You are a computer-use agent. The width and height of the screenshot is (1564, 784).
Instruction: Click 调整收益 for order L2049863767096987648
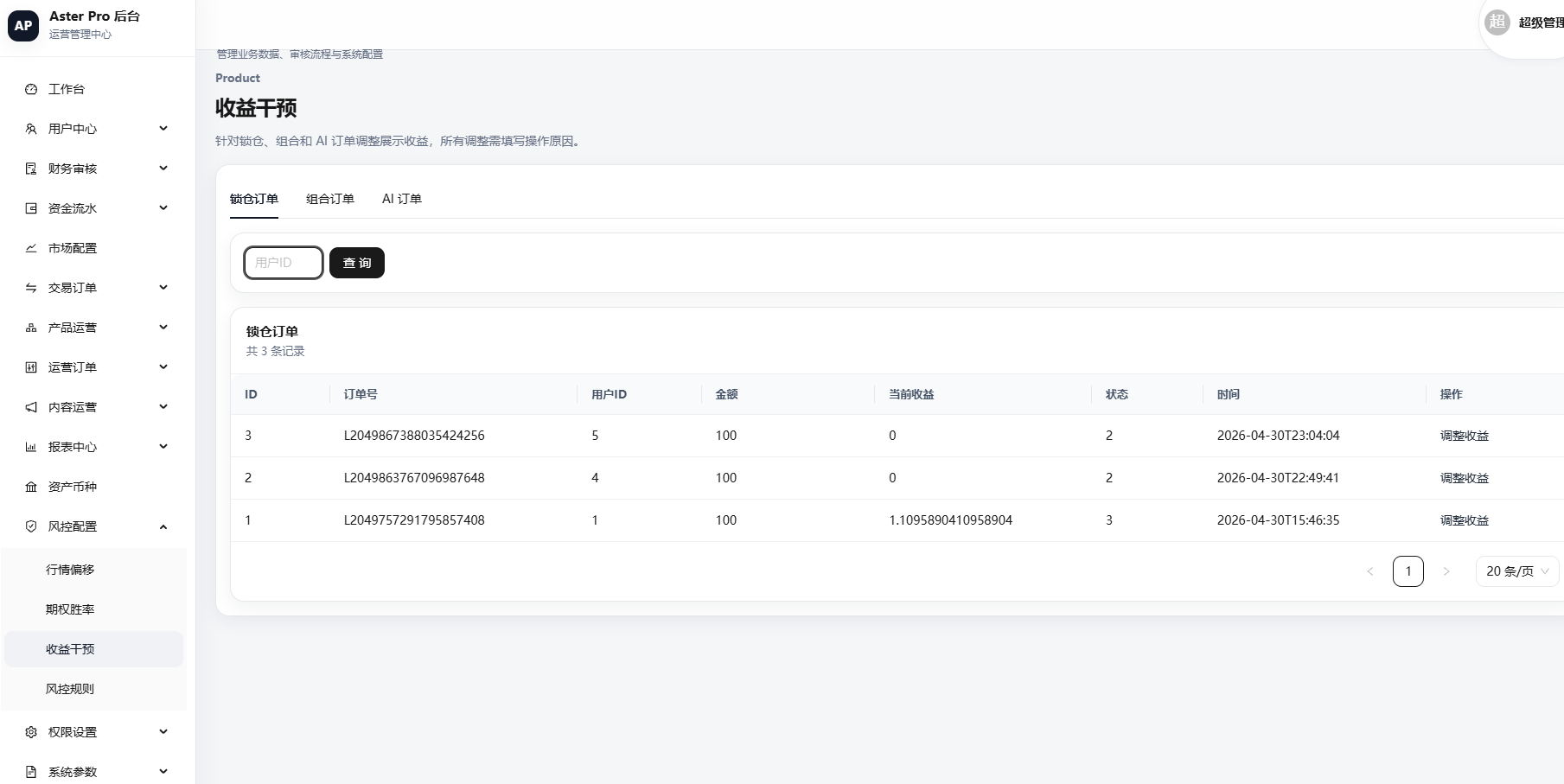(1465, 478)
